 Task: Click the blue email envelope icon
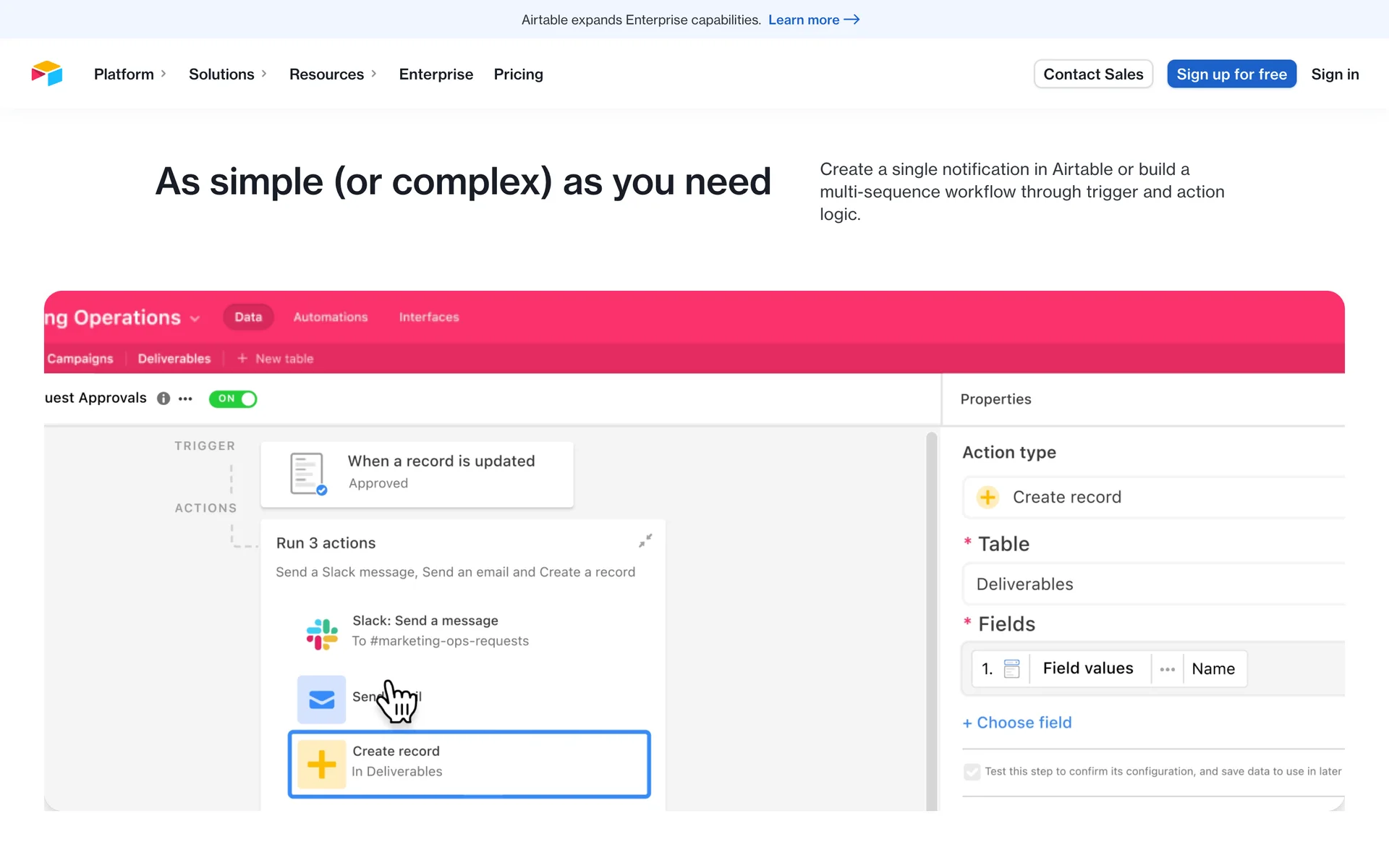coord(321,699)
